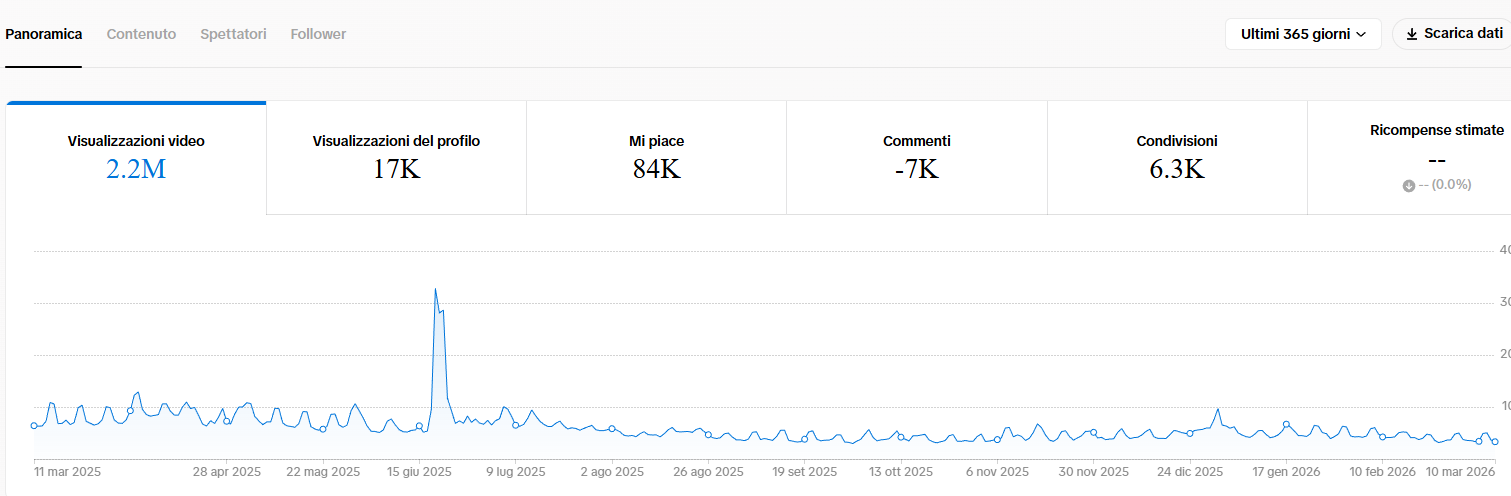Click the data point above 30 nov 2025
1511x496 pixels.
tap(1093, 433)
